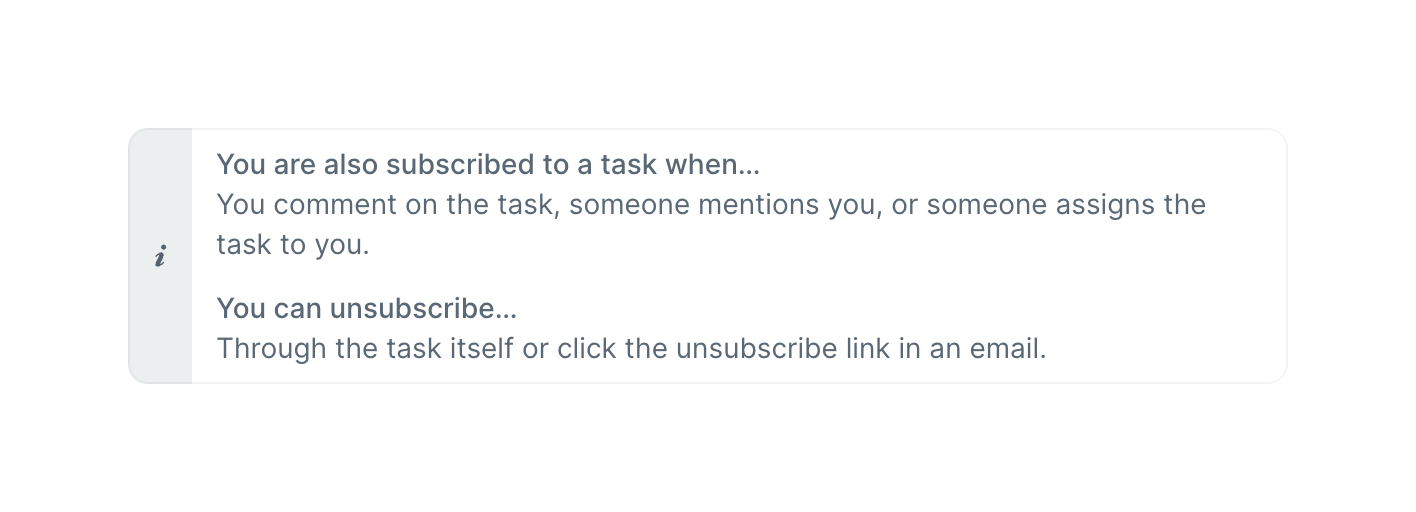Click the word "unsubscribe…" in the second heading
1416x512 pixels.
coord(423,308)
